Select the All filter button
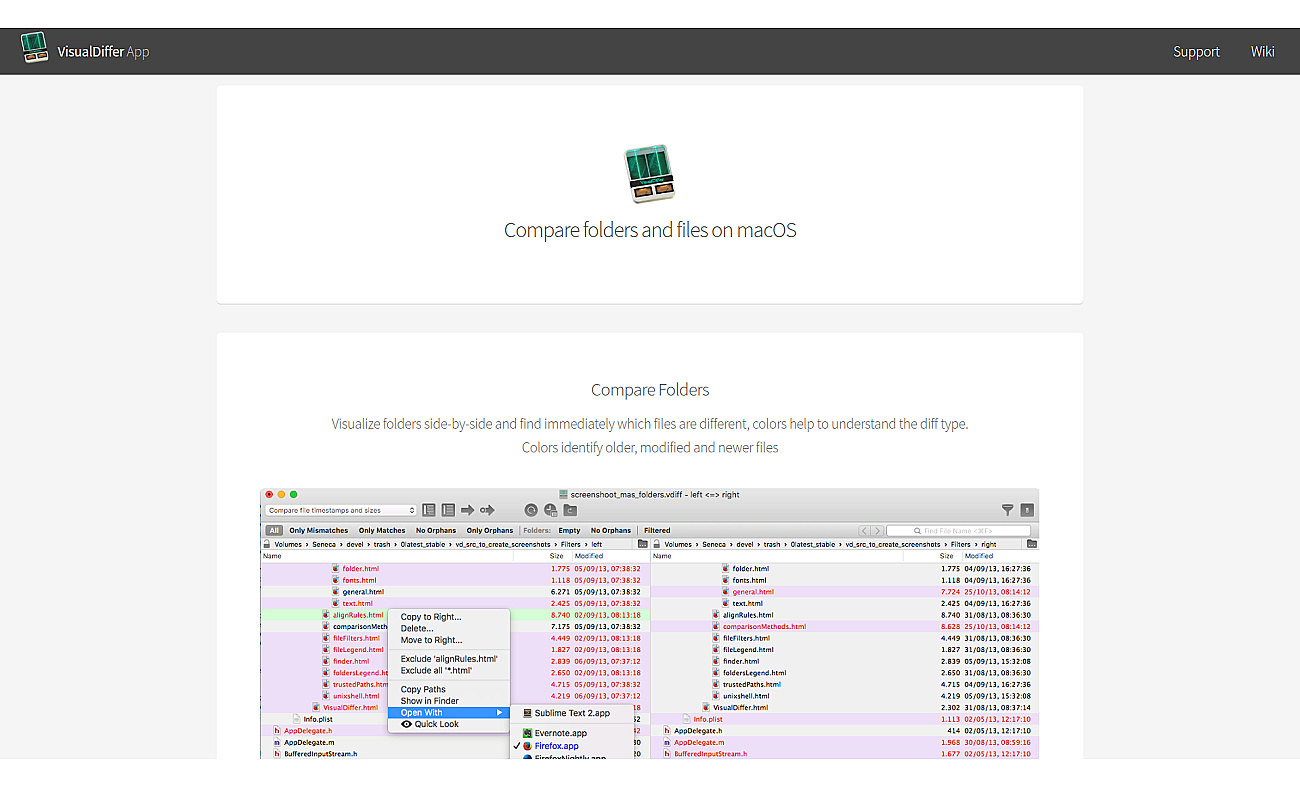Viewport: 1300px width, 788px height. (273, 531)
